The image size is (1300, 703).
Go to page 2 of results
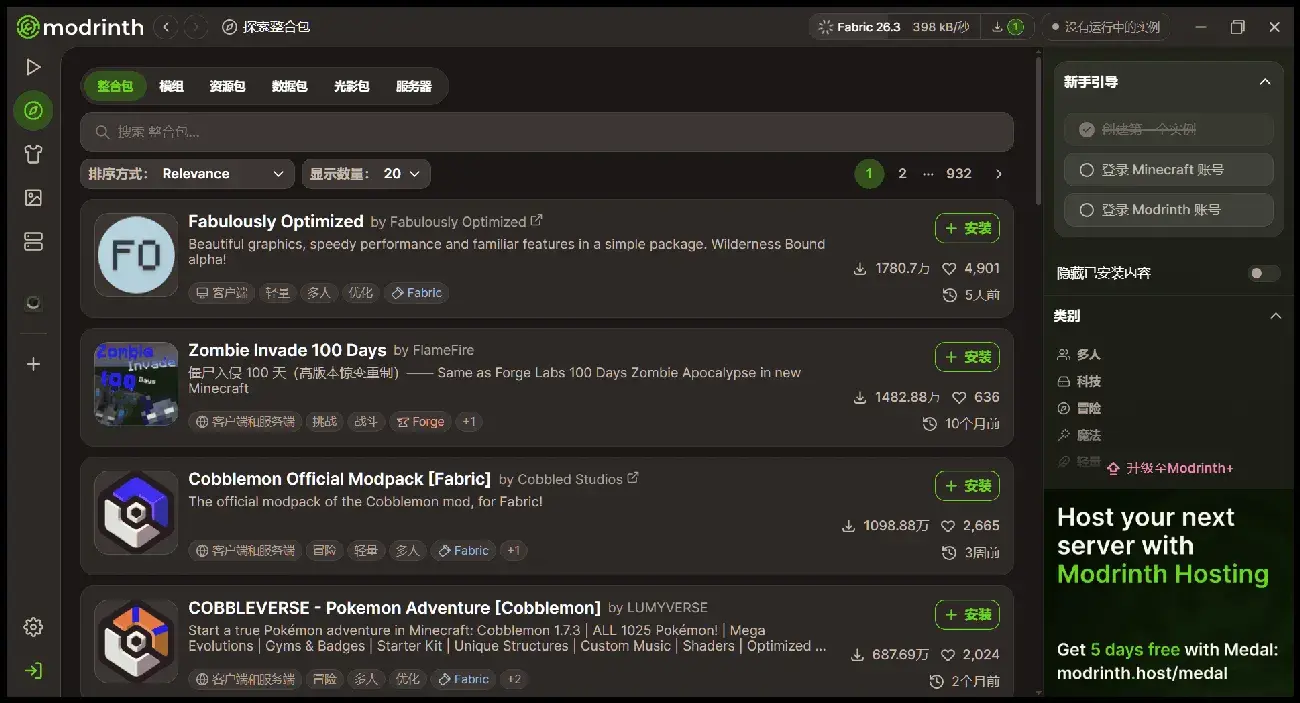pos(902,174)
